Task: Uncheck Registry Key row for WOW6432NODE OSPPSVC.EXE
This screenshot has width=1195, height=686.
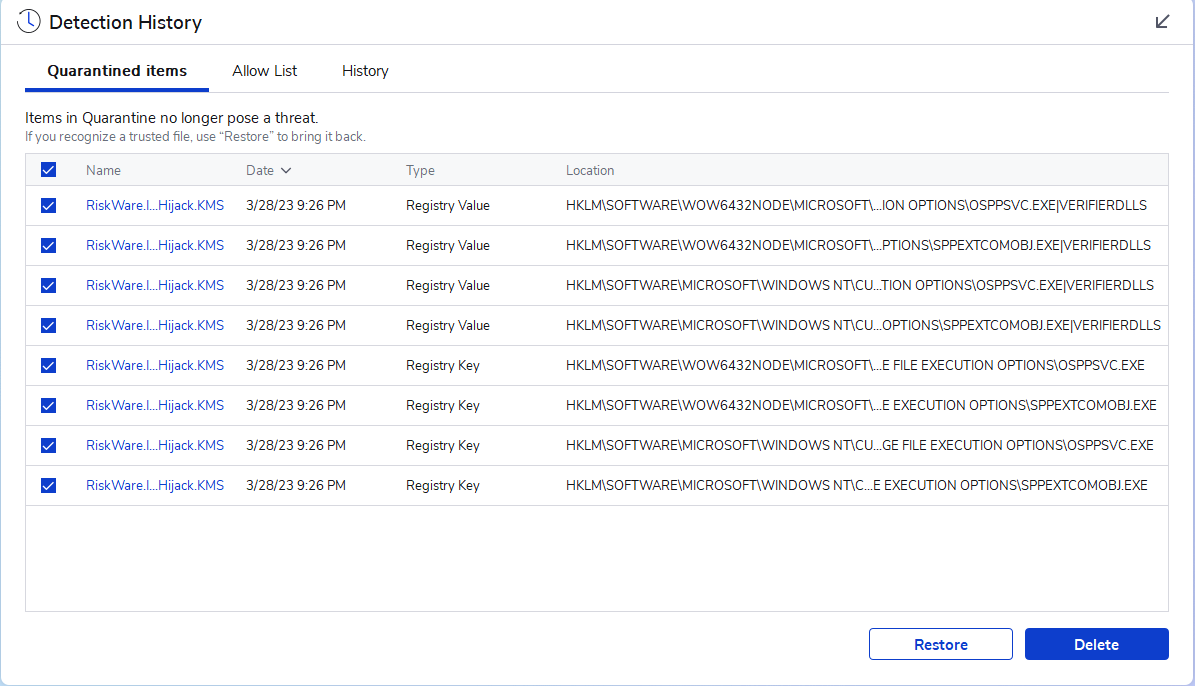Action: pyautogui.click(x=48, y=366)
